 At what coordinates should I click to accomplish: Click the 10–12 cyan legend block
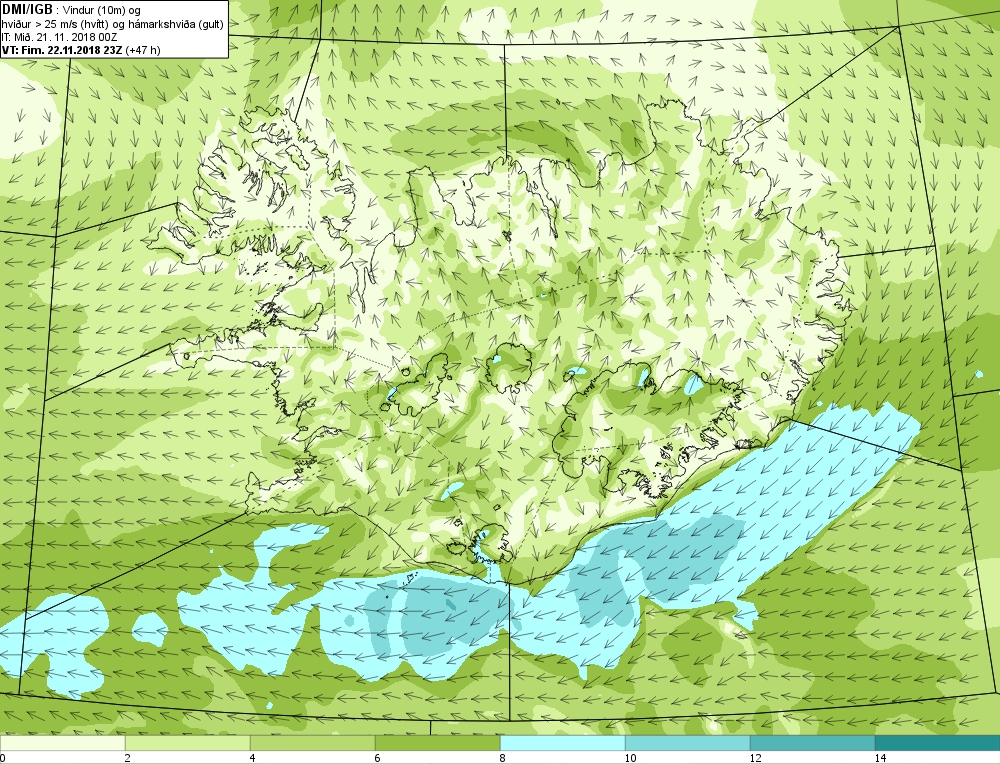688,743
